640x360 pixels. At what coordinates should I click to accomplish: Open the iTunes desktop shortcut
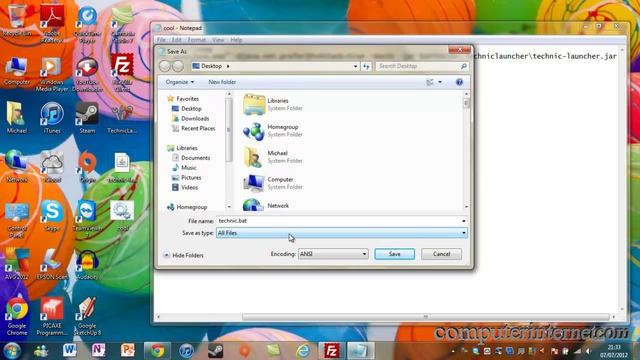click(x=52, y=118)
